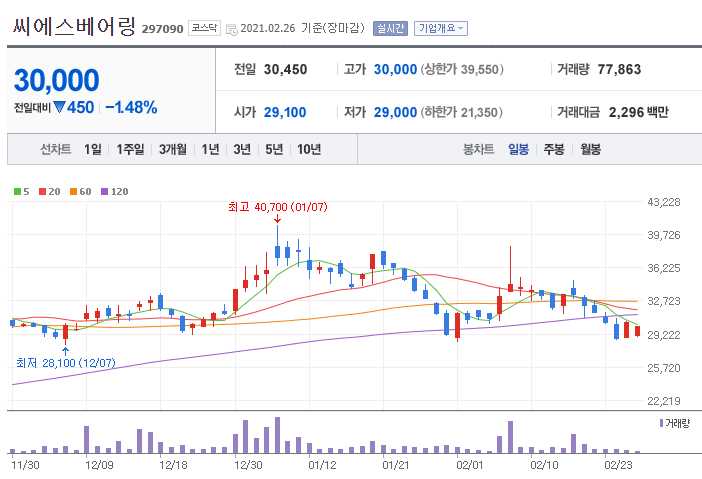Screen dimensions: 702x479
Task: Switch to the 10년 chart period
Action: coord(309,149)
